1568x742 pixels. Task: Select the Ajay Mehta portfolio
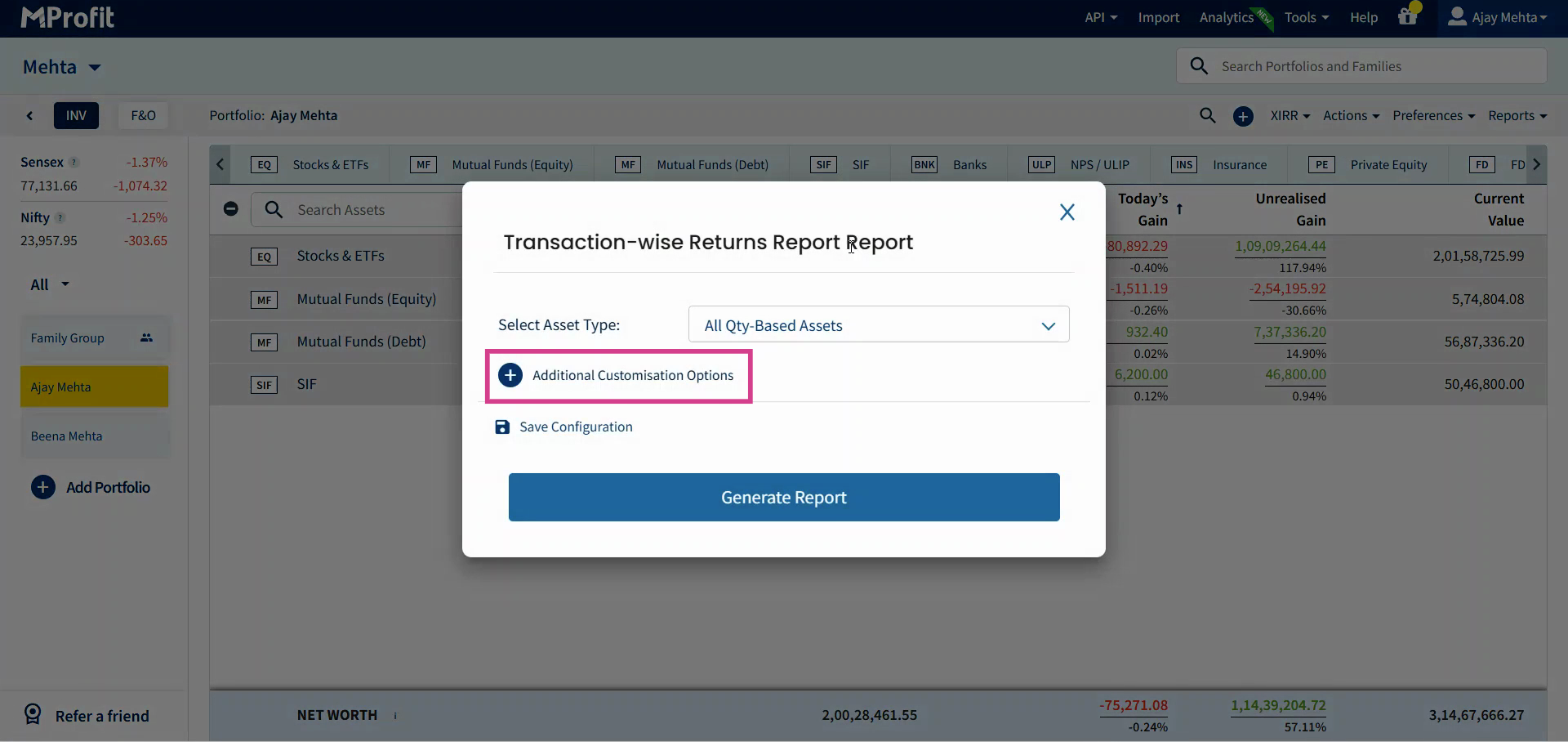94,387
